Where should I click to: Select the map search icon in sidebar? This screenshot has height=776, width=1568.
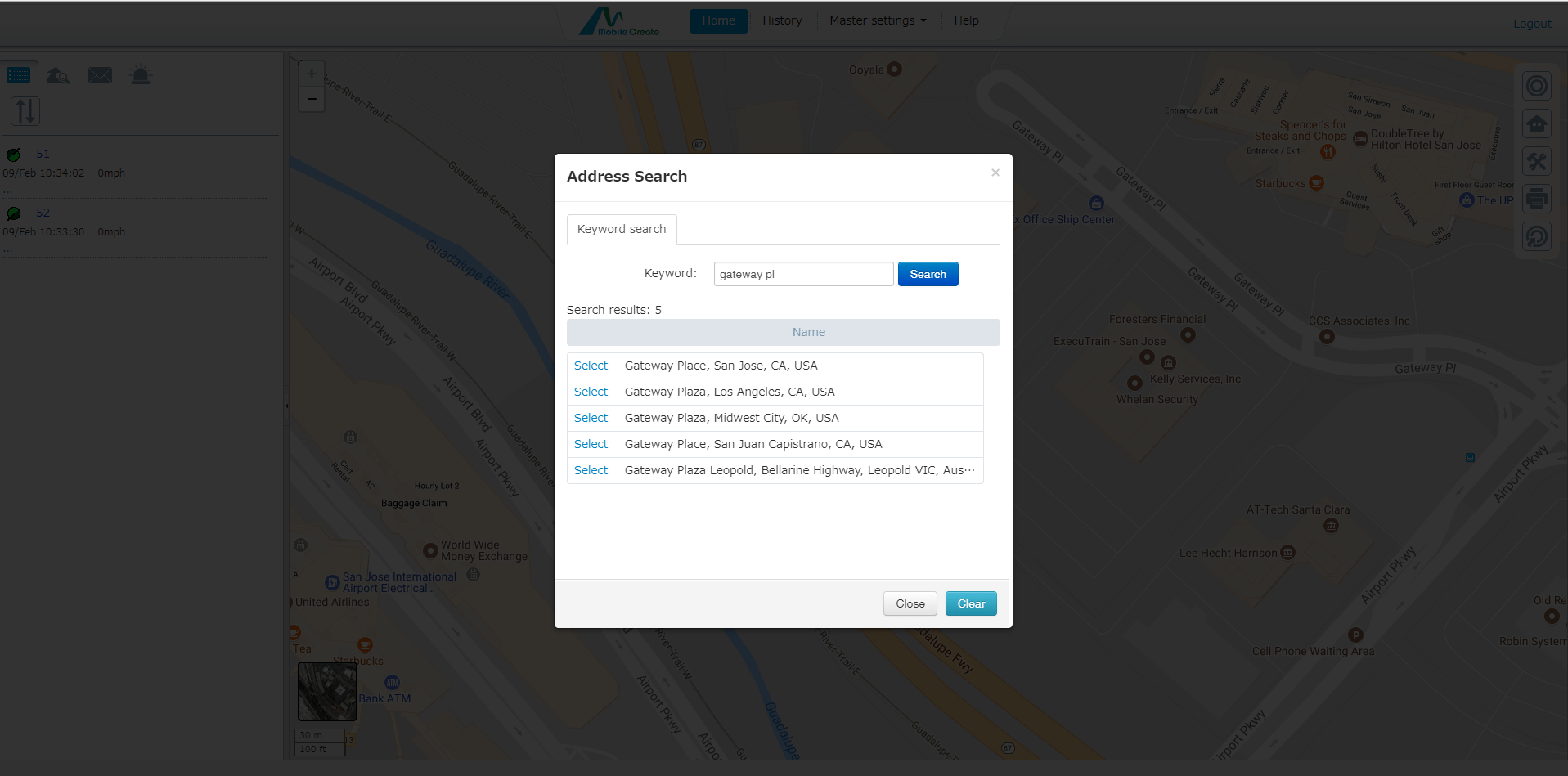[58, 74]
